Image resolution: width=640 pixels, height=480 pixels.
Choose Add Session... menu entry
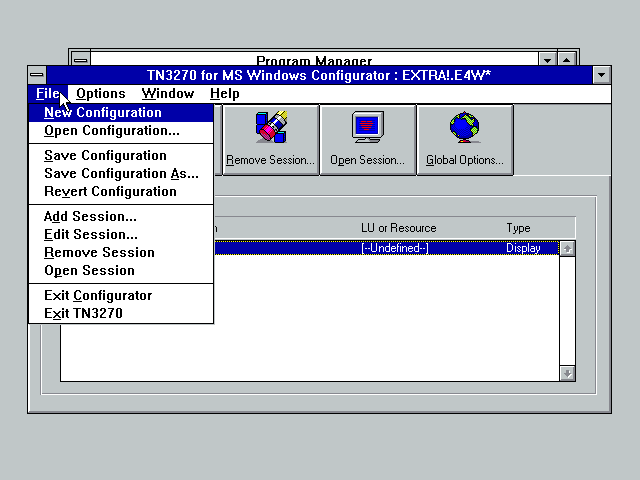[121, 216]
